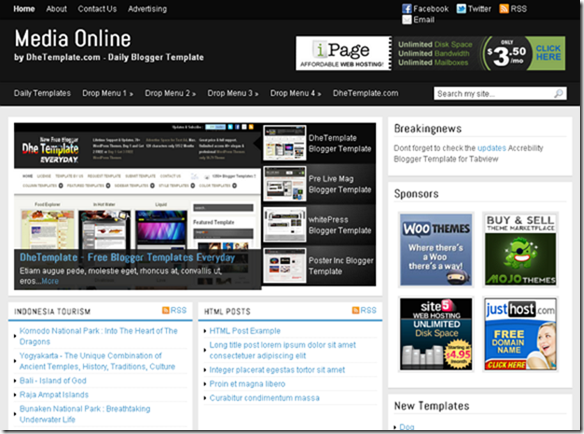Screen dimensions: 584x434
Task: Open the Mojo Themes sponsor ad
Action: point(520,249)
